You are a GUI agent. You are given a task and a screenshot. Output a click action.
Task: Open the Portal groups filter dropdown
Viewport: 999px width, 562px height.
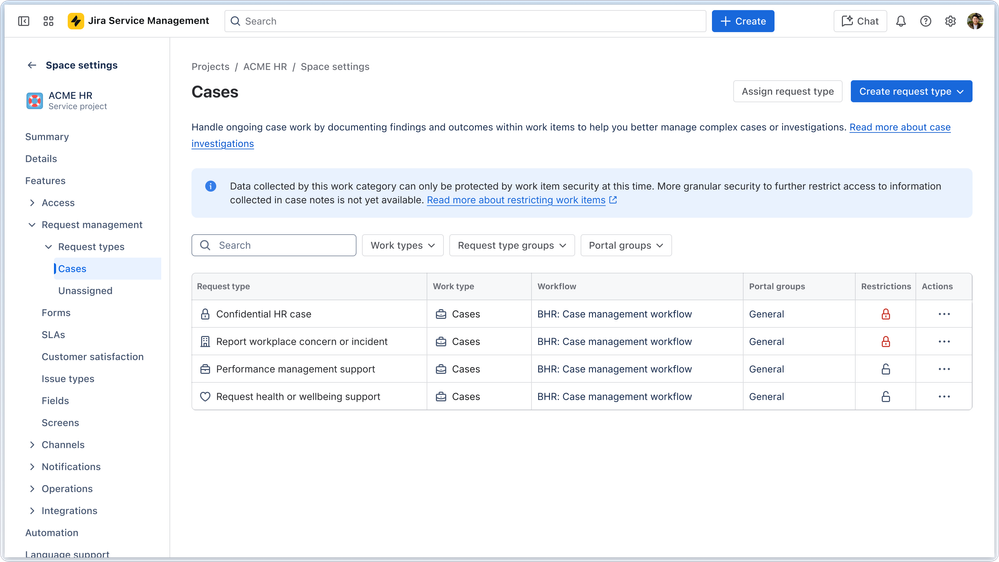tap(626, 245)
